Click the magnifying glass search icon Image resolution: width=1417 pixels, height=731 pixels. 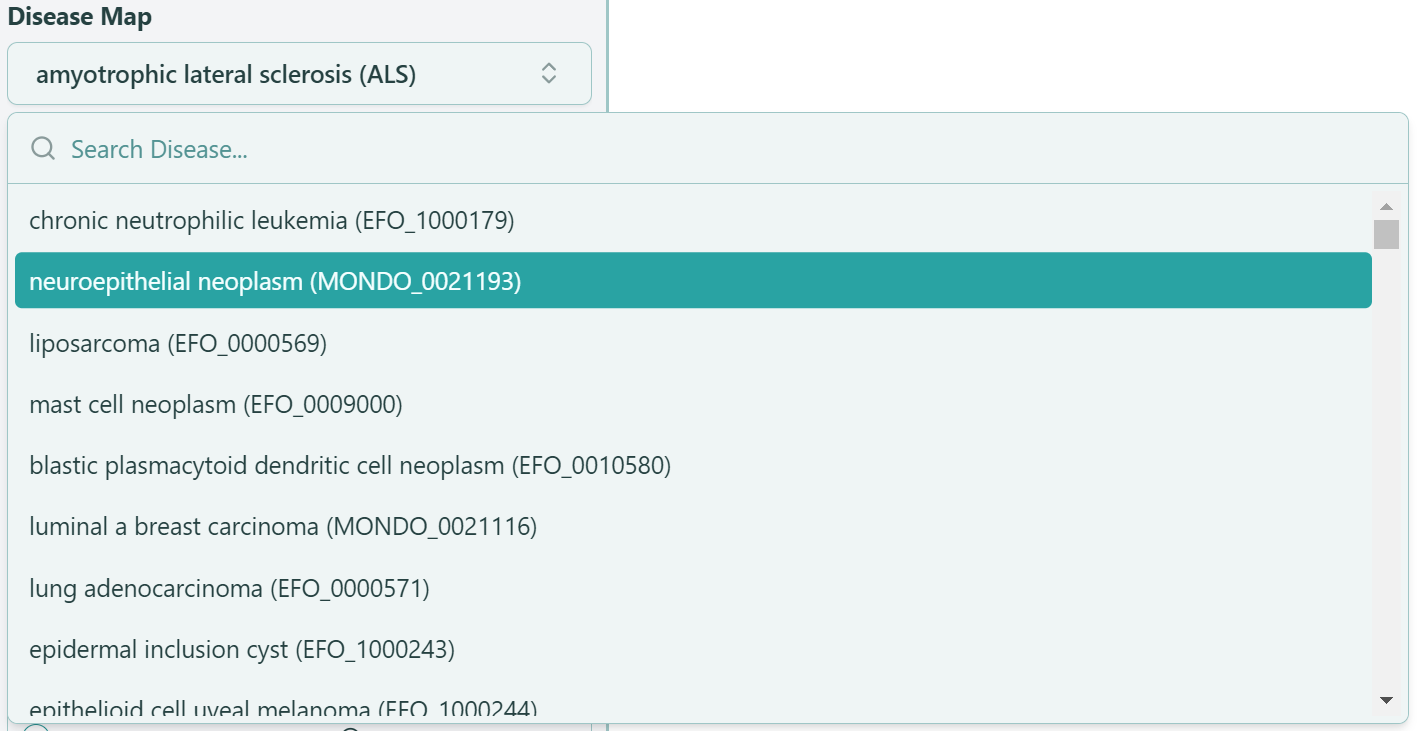point(43,149)
